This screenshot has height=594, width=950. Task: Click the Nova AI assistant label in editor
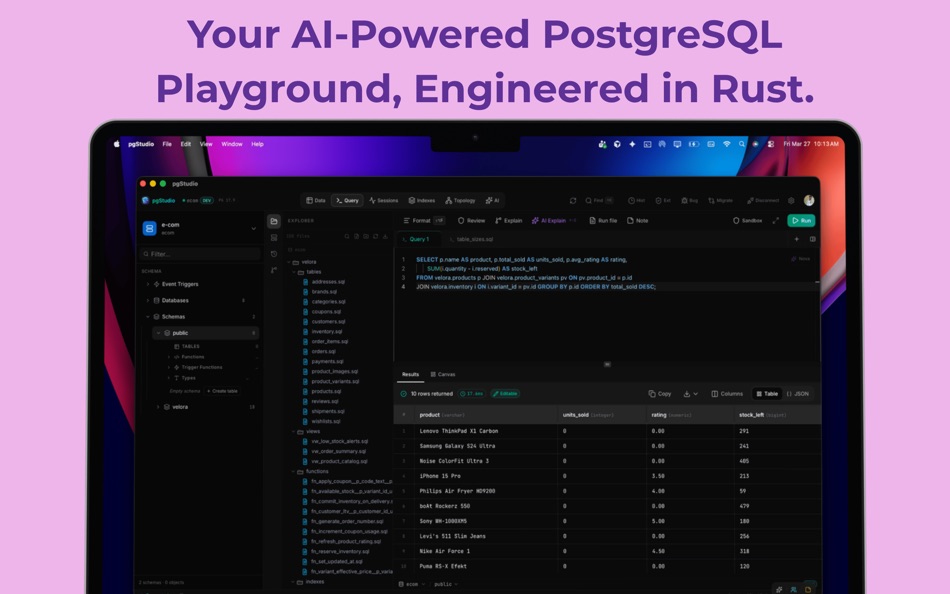coord(800,259)
